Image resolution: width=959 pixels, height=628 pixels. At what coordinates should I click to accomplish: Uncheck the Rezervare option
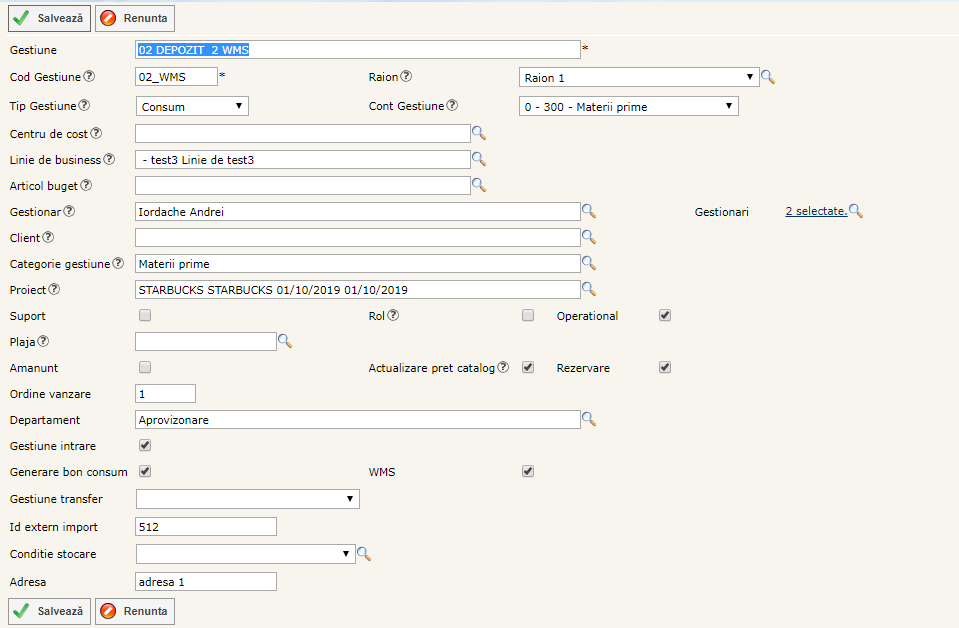(x=665, y=367)
